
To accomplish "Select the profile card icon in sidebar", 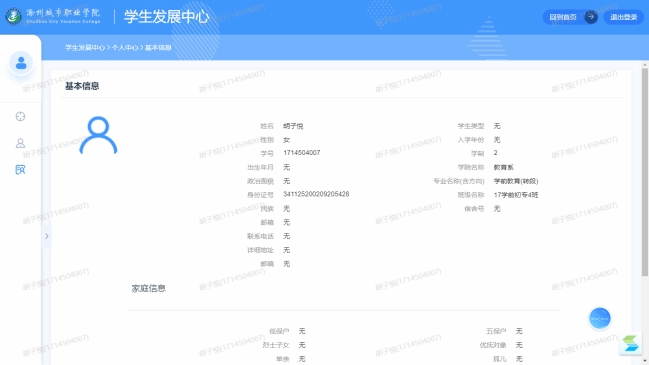I will point(20,170).
